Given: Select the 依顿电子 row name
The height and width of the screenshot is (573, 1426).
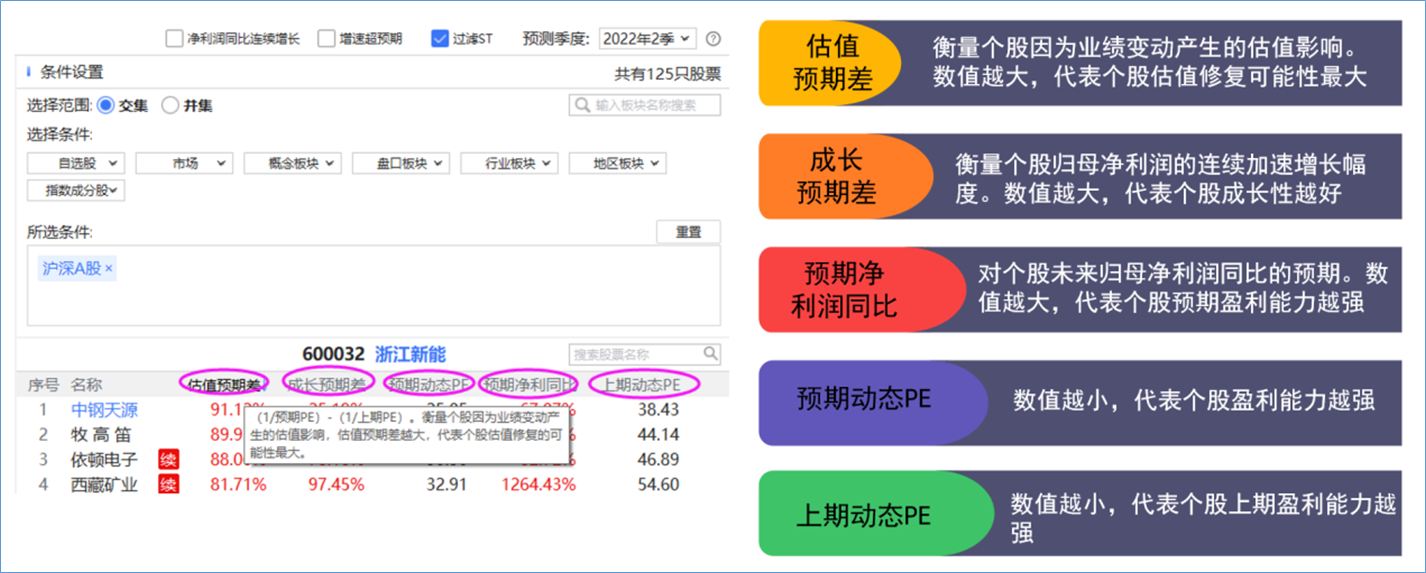Looking at the screenshot, I should (104, 460).
